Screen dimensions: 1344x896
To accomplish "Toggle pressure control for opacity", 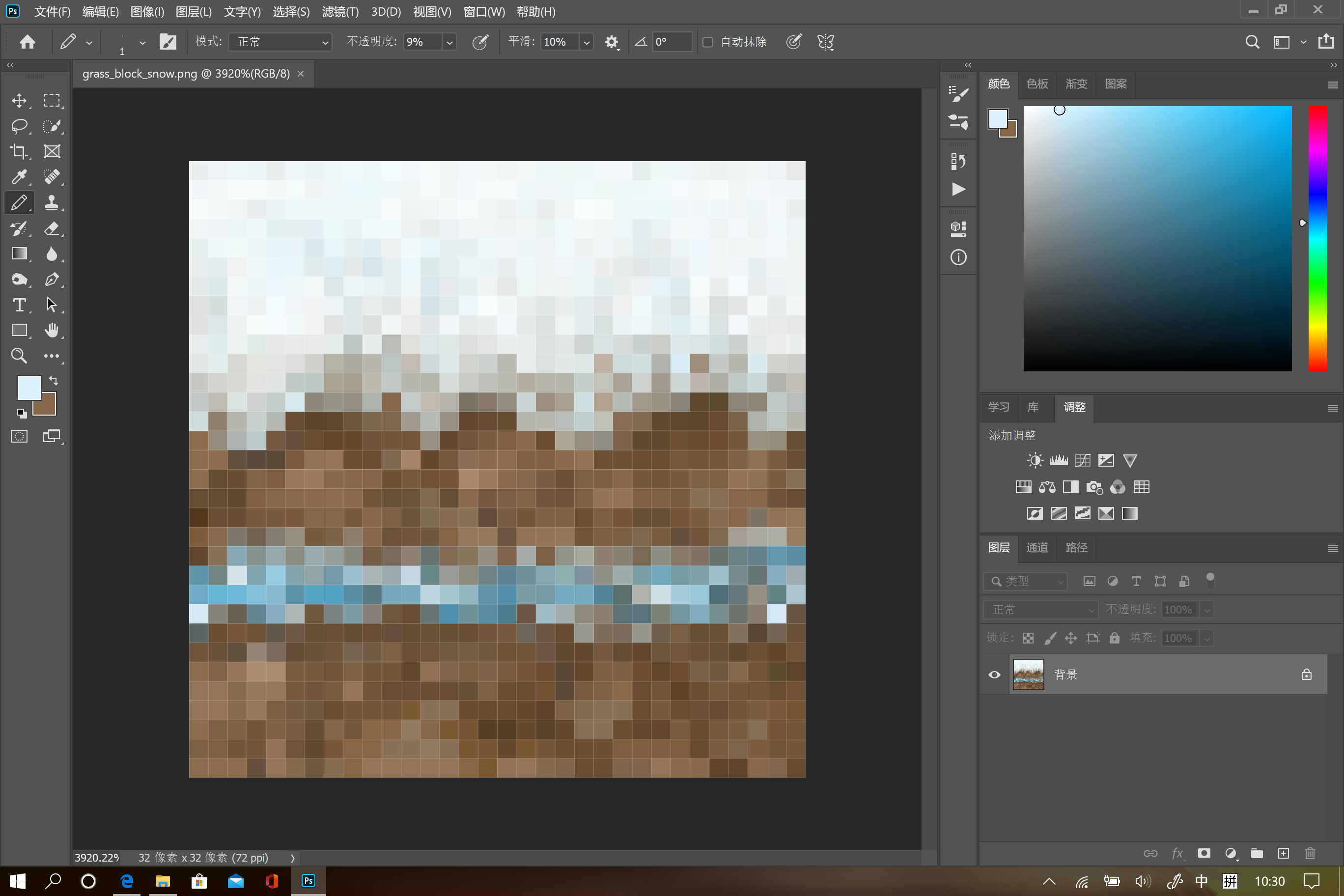I will click(480, 42).
